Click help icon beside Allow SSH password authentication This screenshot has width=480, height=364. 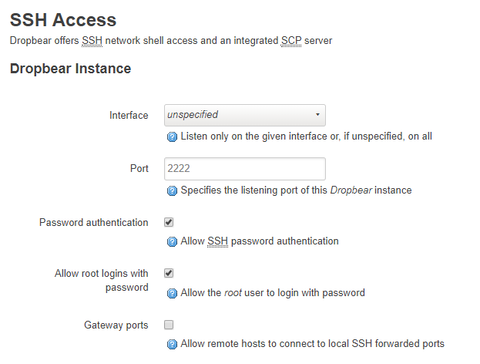172,242
